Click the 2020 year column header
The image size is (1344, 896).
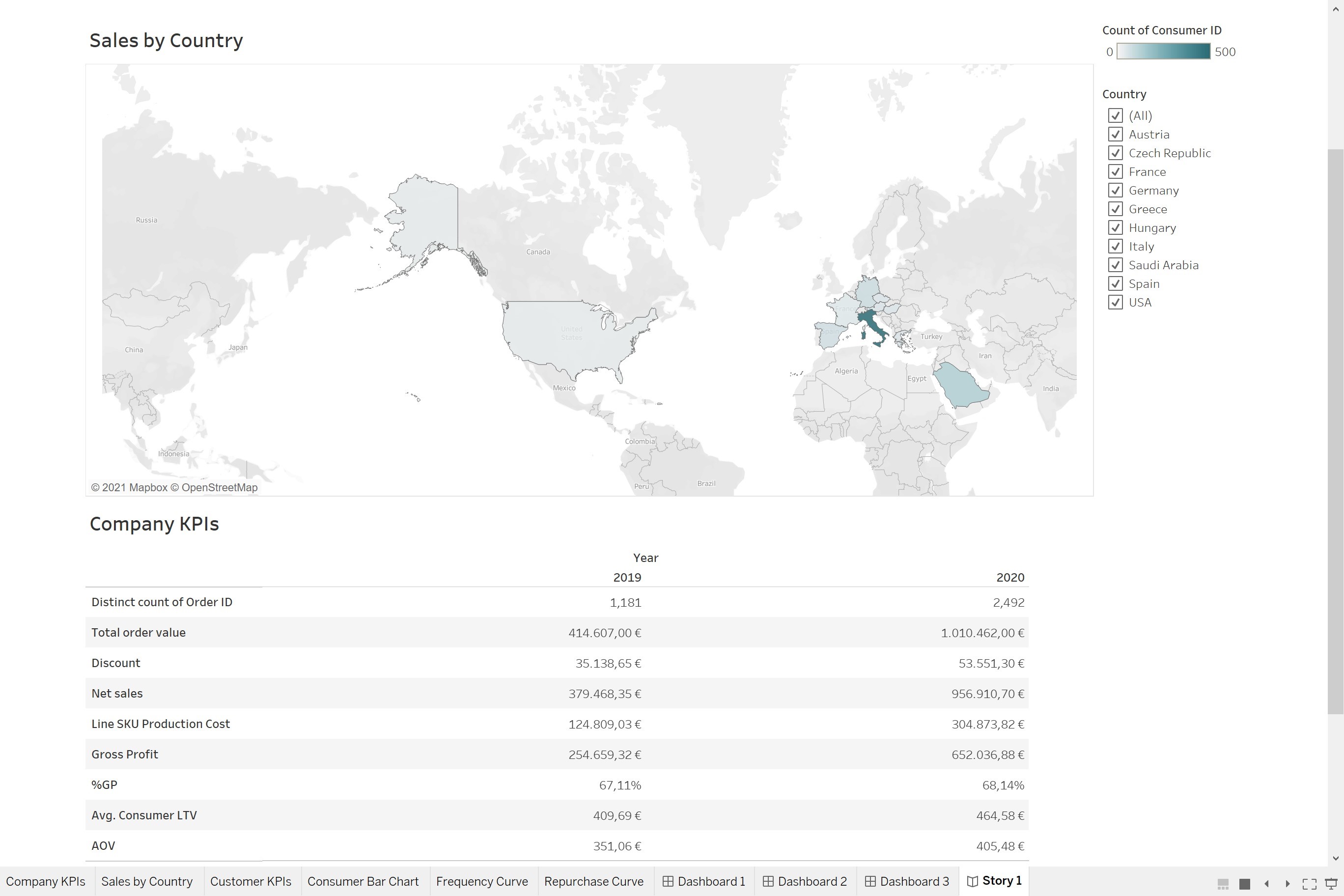coord(1009,577)
